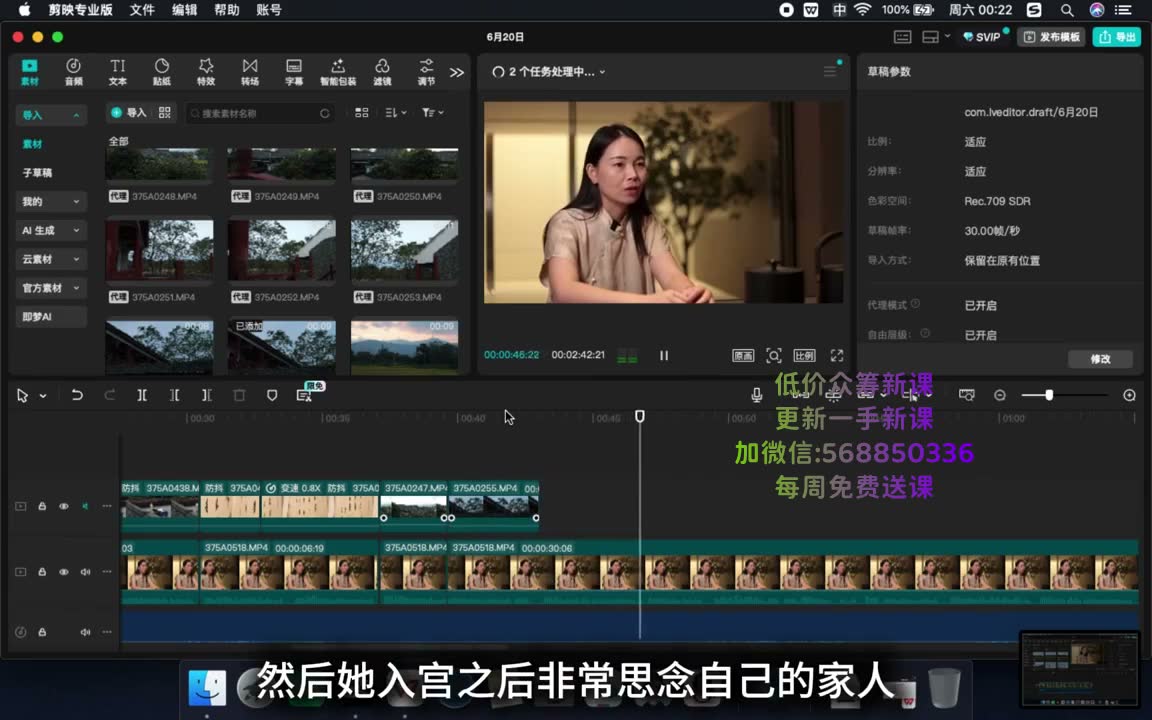This screenshot has height=720, width=1152.
Task: Hide the main interview video track
Action: (x=64, y=572)
